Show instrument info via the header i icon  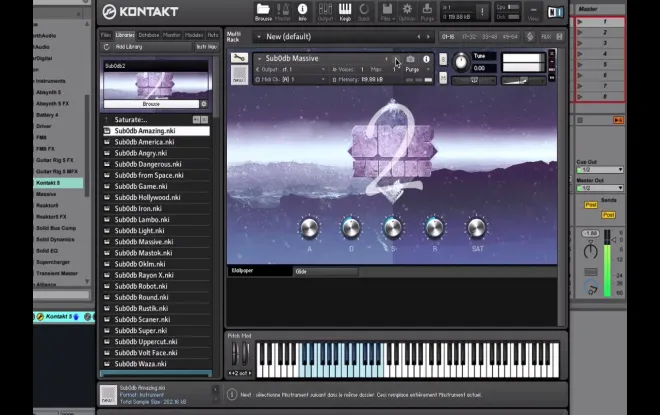(x=426, y=59)
